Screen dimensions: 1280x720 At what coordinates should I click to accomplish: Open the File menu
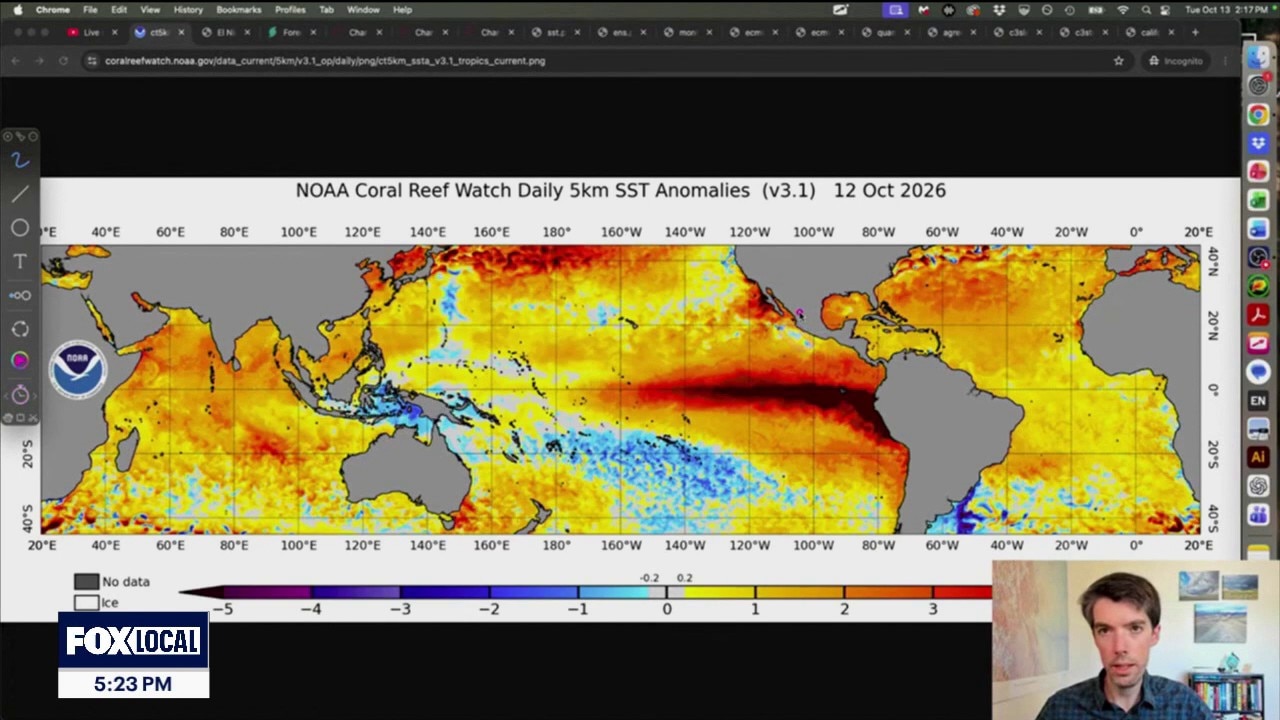point(90,10)
